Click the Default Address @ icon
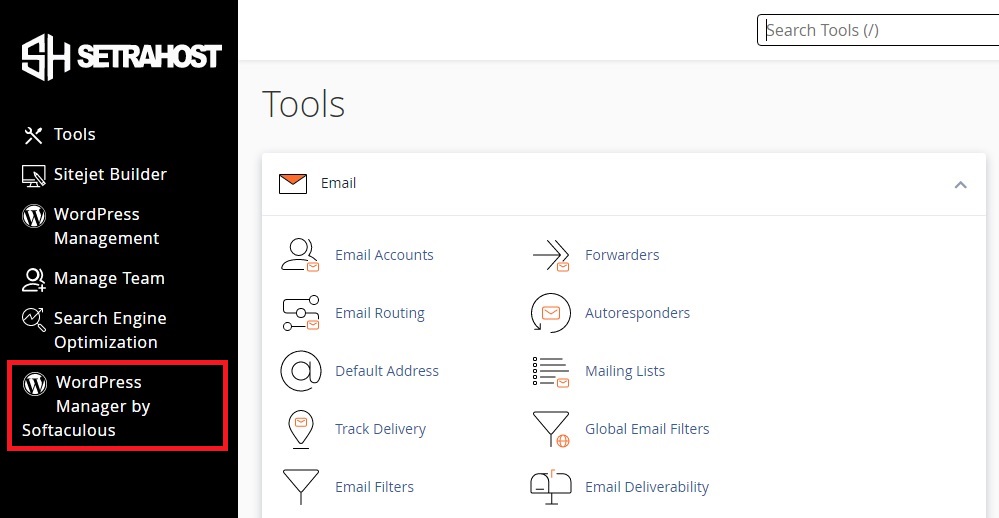Screen dimensions: 999x518 pyautogui.click(x=301, y=371)
